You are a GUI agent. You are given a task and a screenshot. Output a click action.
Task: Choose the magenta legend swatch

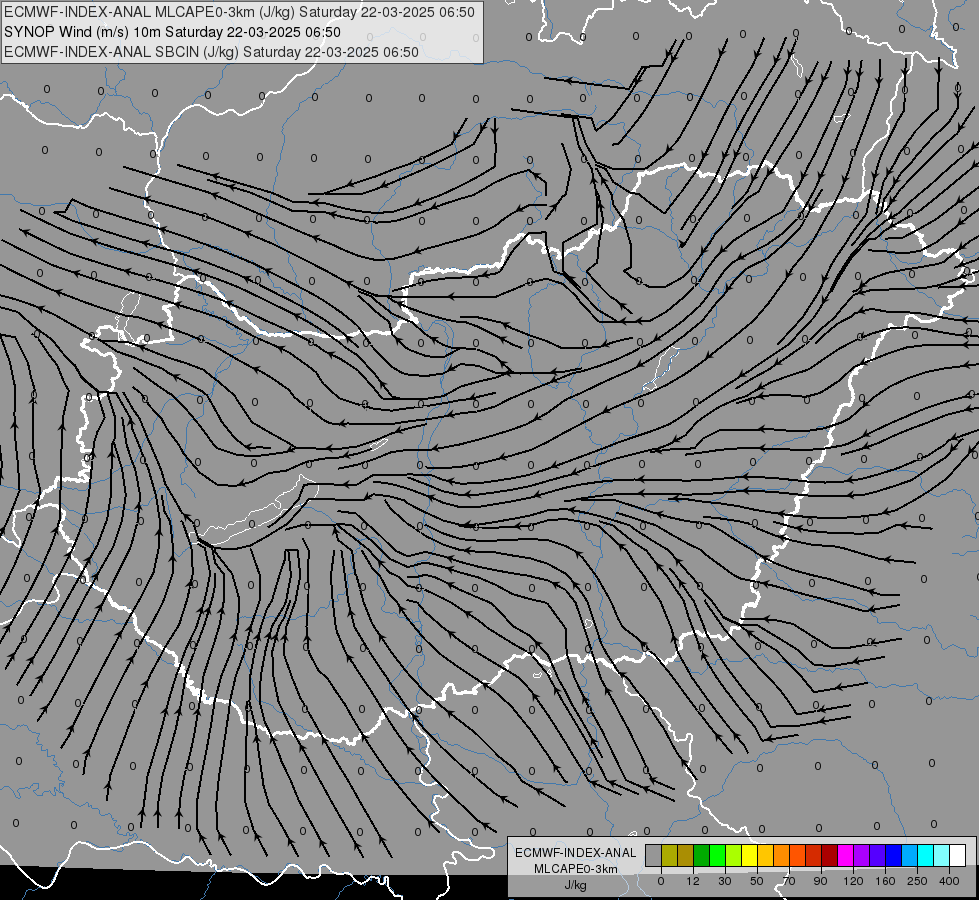(x=845, y=855)
